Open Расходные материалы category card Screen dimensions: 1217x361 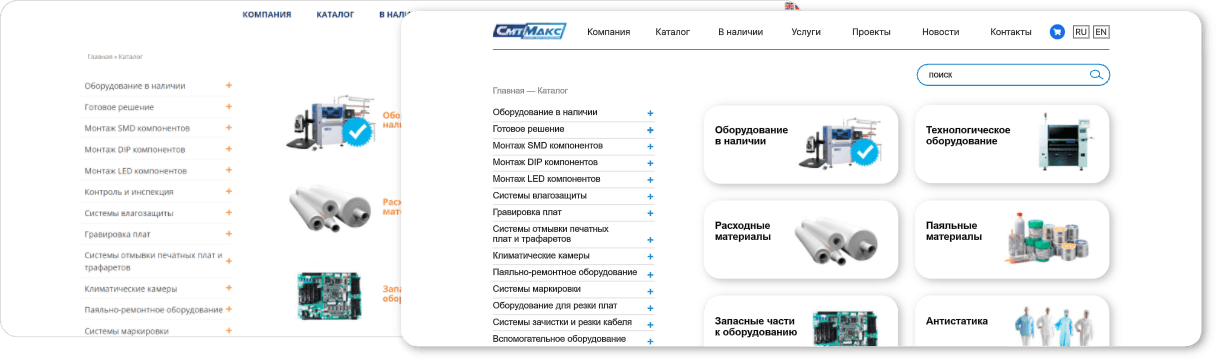(801, 239)
